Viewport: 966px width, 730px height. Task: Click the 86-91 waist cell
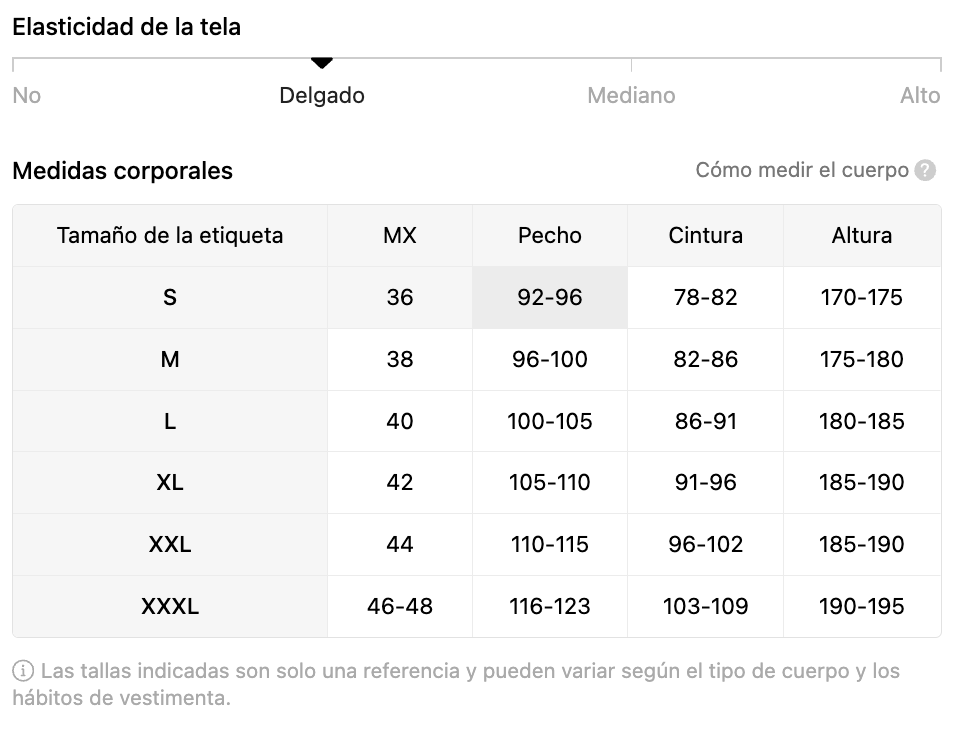705,421
